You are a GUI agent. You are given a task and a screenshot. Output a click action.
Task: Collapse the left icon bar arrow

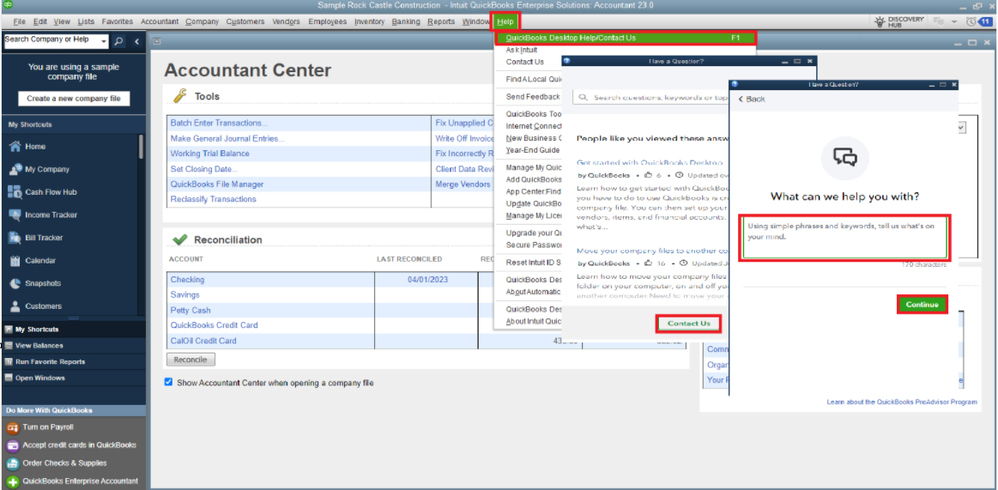tap(136, 41)
